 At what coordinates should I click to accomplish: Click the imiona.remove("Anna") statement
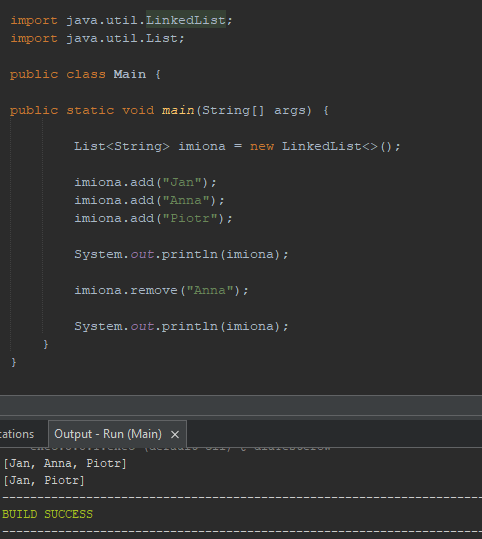pyautogui.click(x=161, y=290)
